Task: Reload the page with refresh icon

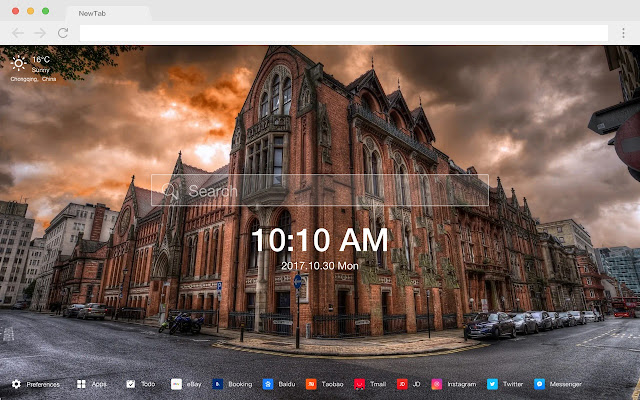Action: 63,33
